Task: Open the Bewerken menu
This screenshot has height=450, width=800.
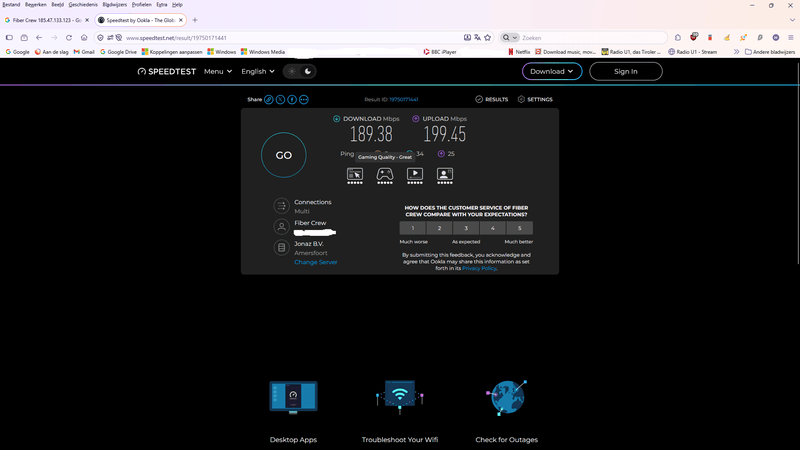Action: point(36,5)
